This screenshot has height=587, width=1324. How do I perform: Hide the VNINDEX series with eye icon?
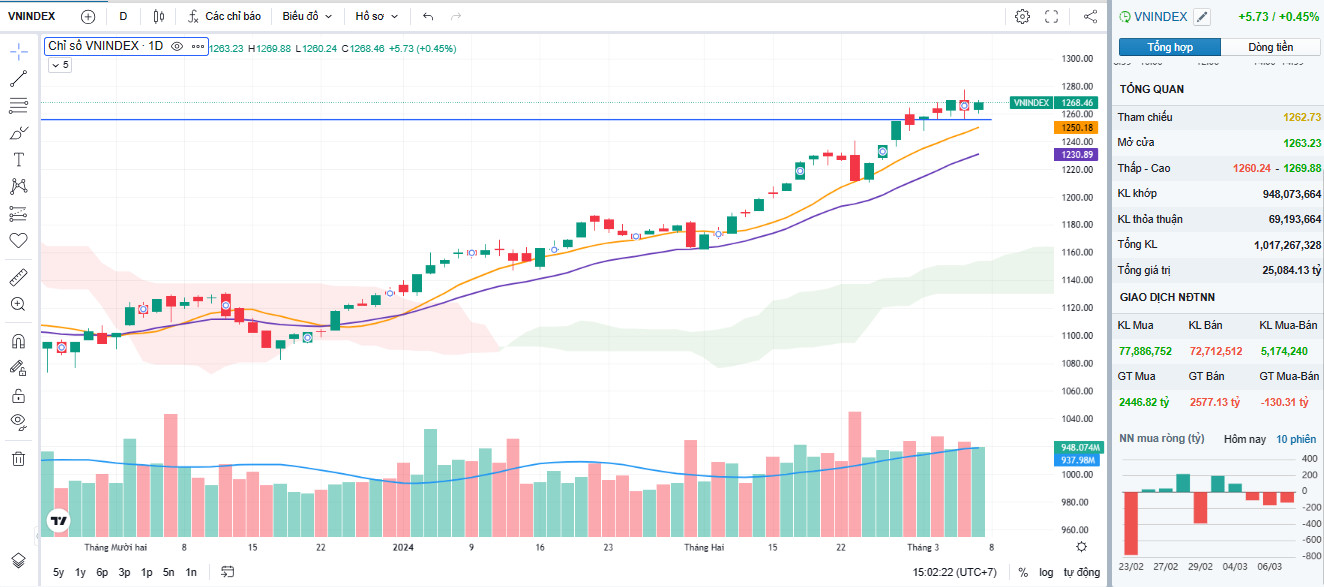point(177,46)
